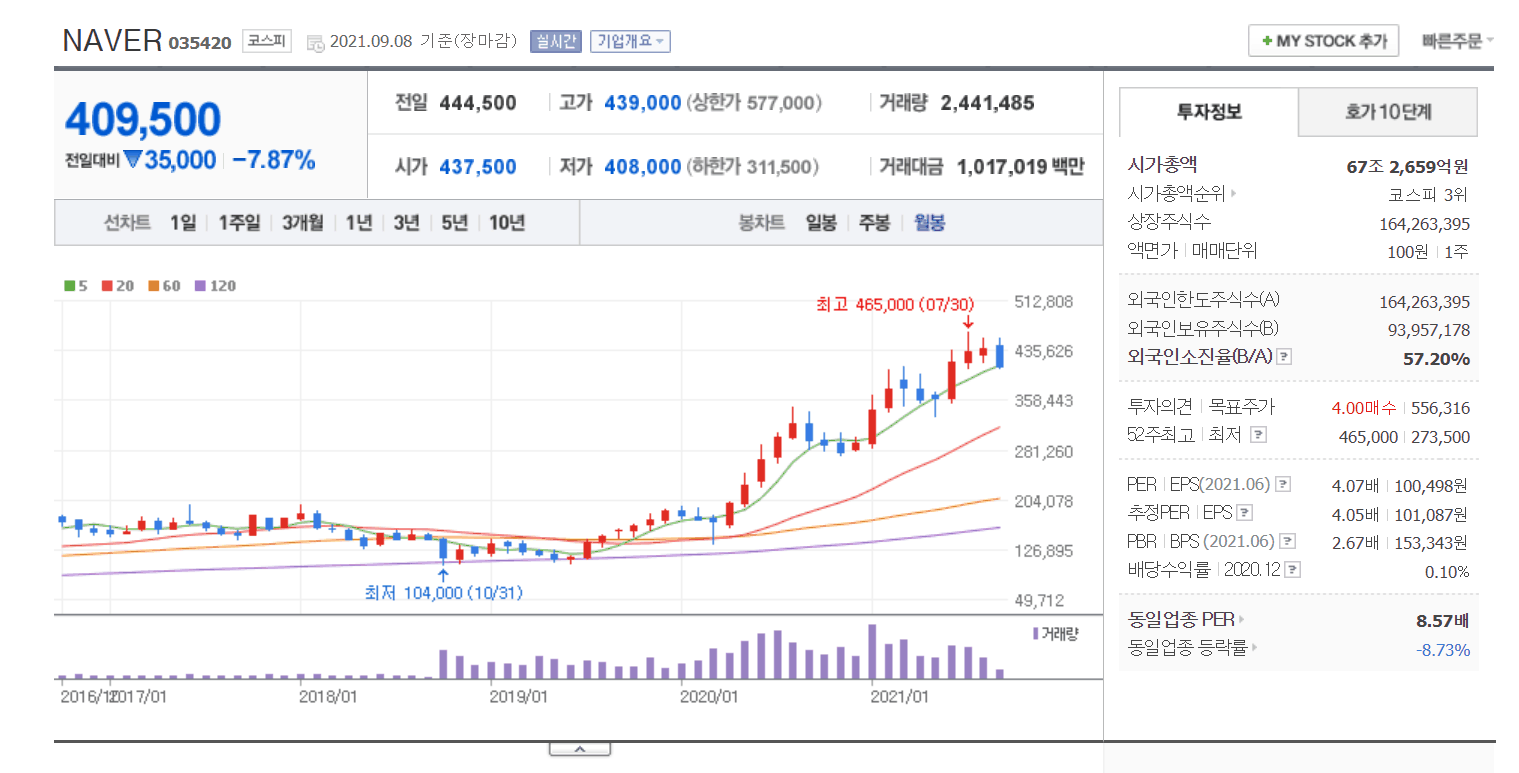The height and width of the screenshot is (773, 1519).
Task: Select the 3년 line chart period
Action: click(406, 223)
